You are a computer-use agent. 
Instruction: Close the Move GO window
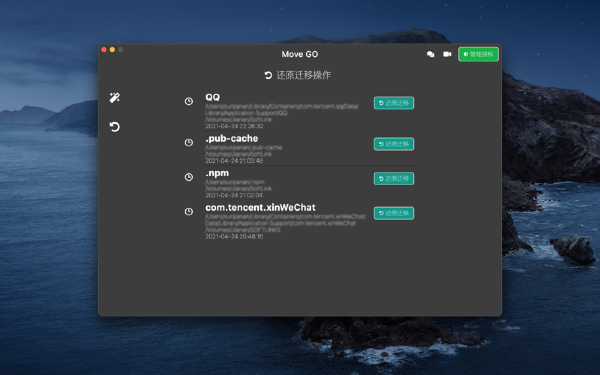point(104,50)
